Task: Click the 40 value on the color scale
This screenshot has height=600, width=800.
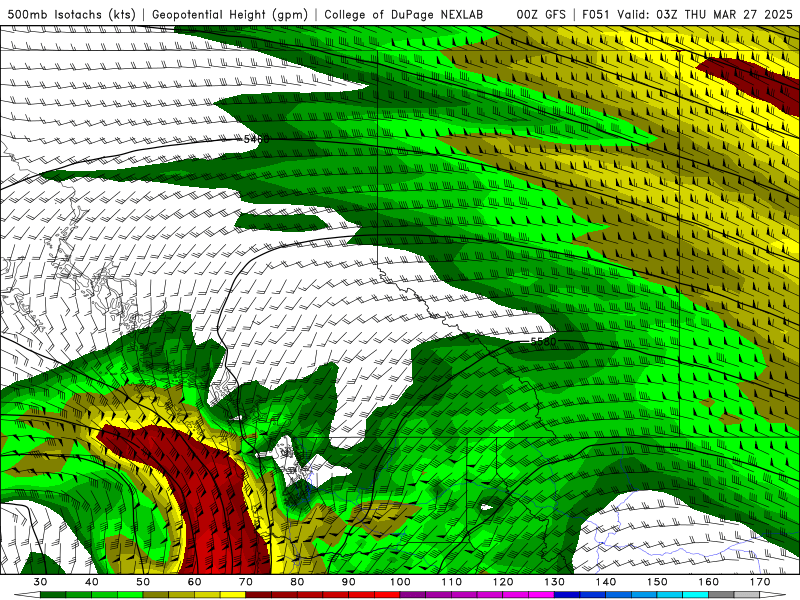Action: 92,582
